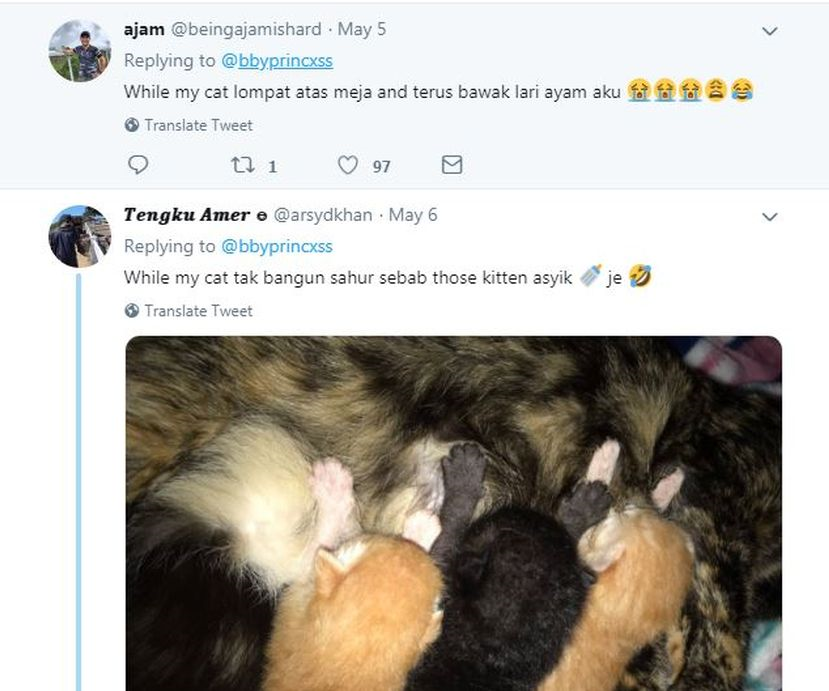Open ajam's profile avatar
This screenshot has width=829, height=691.
[80, 50]
